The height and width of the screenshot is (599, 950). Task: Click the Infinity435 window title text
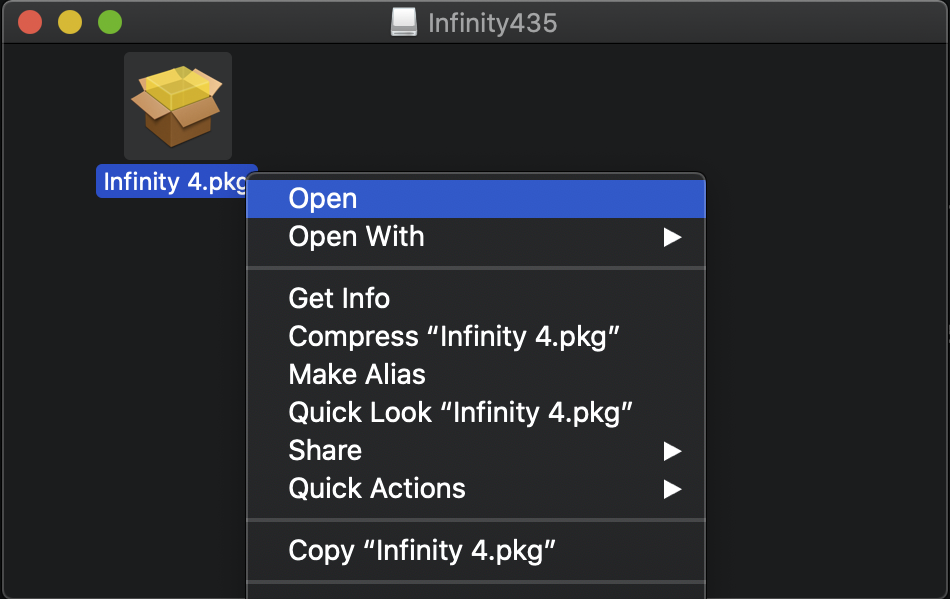click(x=492, y=23)
